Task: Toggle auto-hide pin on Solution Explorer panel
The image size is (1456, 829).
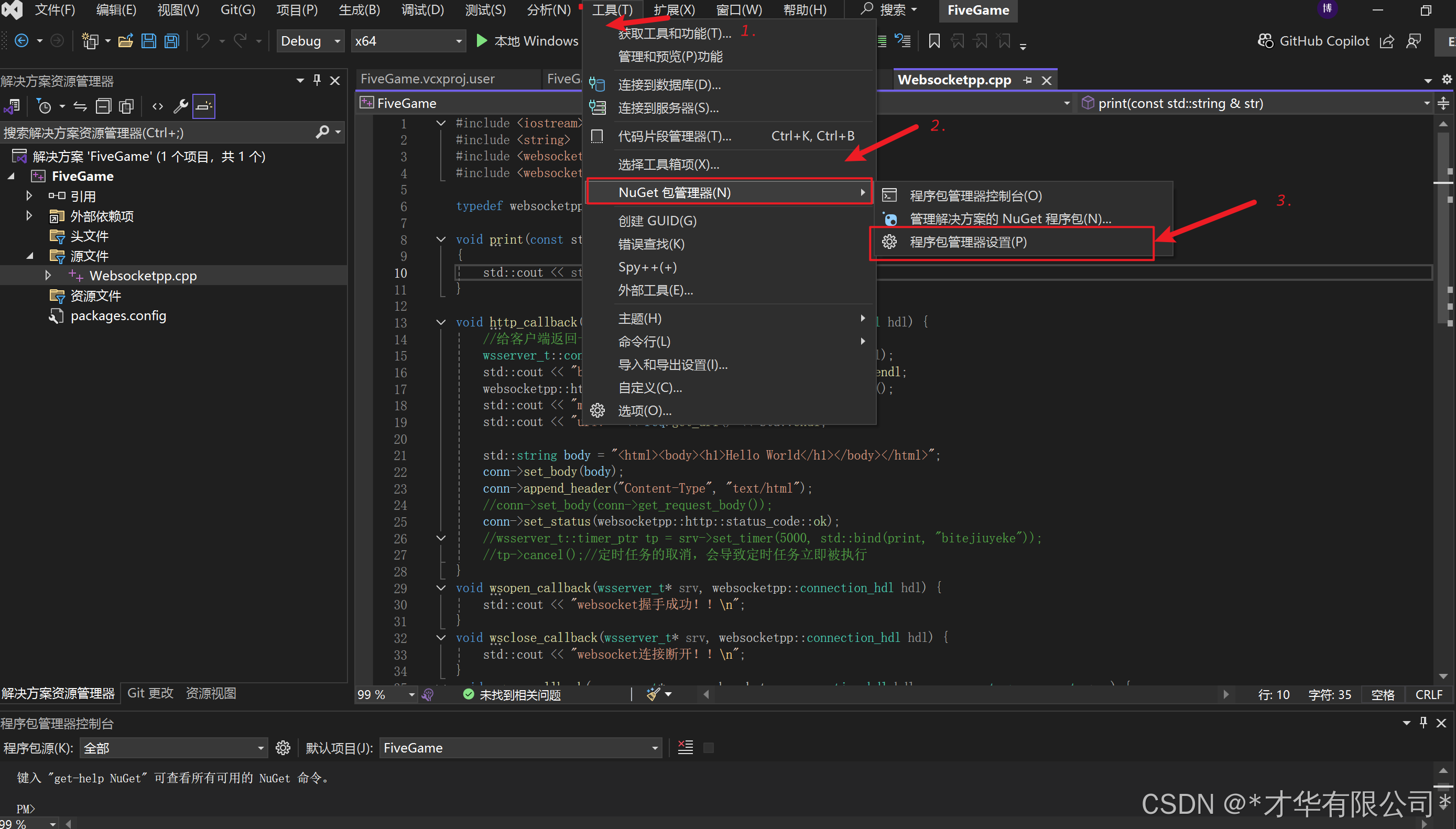Action: point(317,80)
